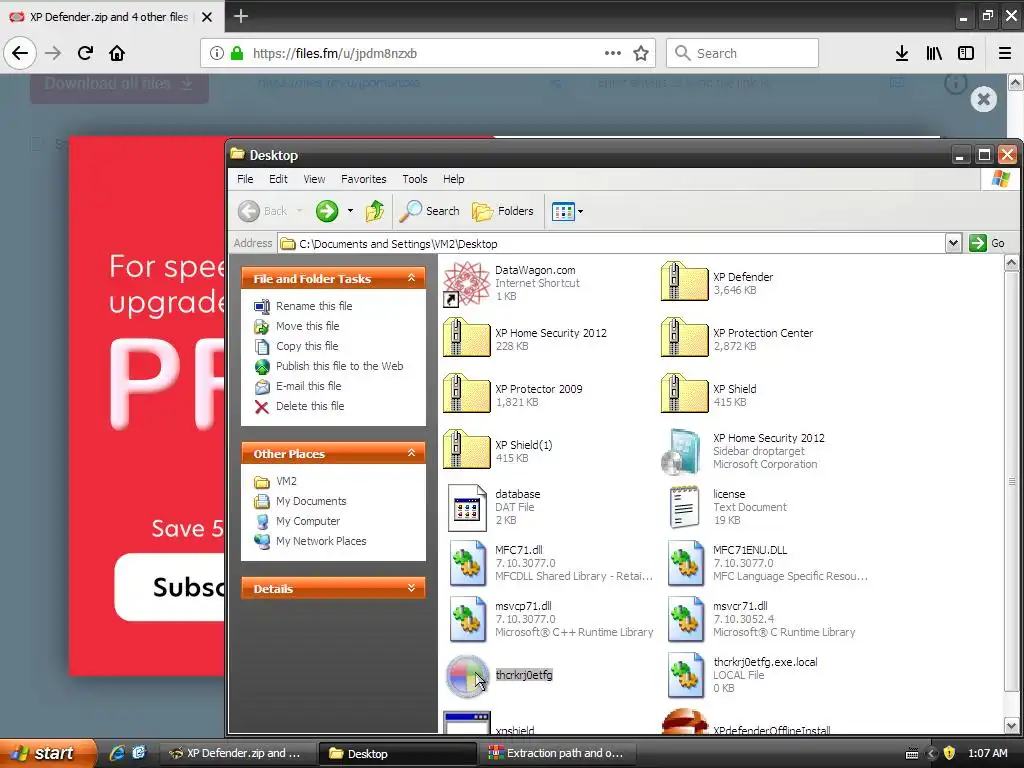Open the Edit menu in Explorer
The image size is (1024, 768).
(x=278, y=179)
